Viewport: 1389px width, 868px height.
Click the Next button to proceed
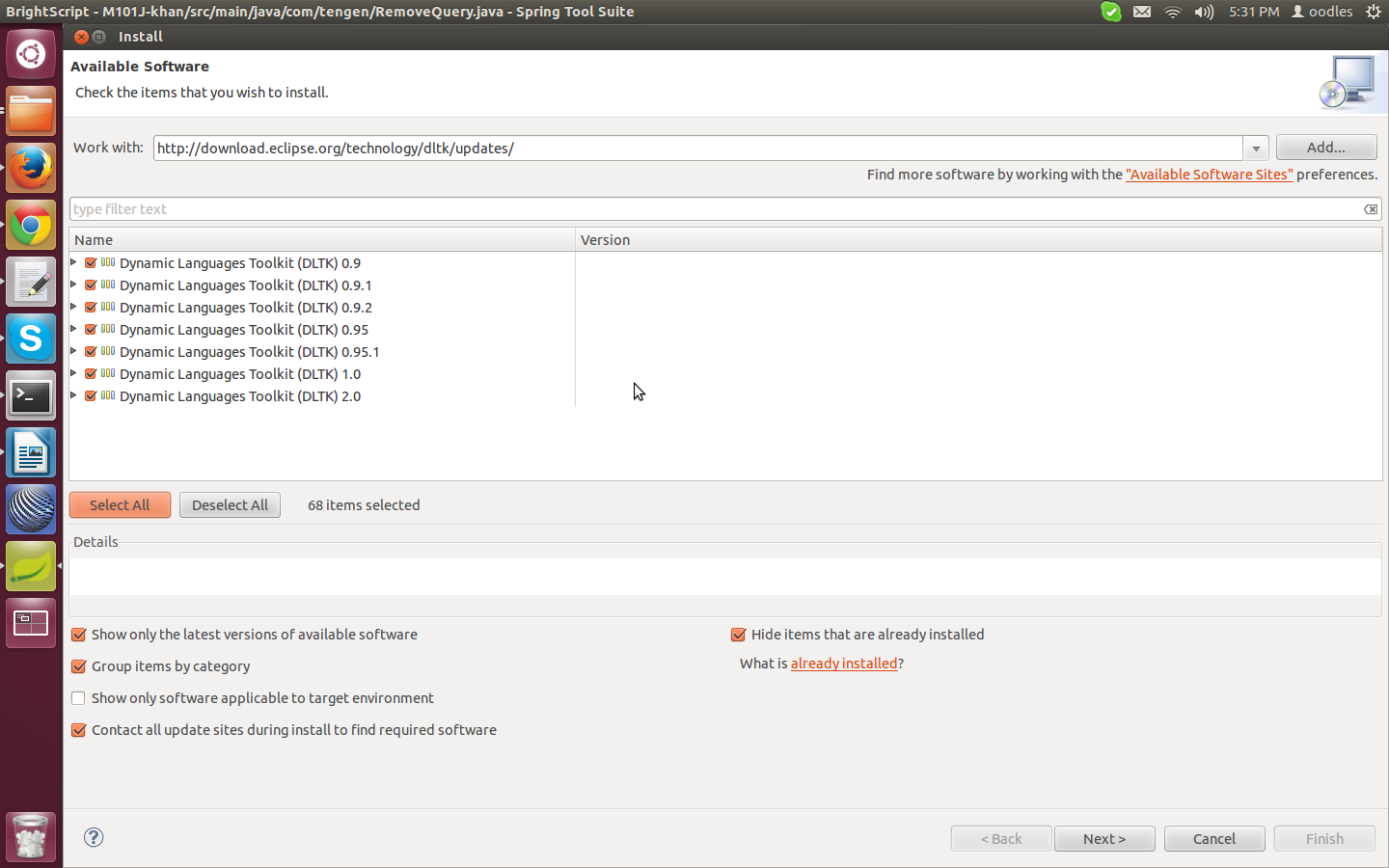click(1104, 838)
